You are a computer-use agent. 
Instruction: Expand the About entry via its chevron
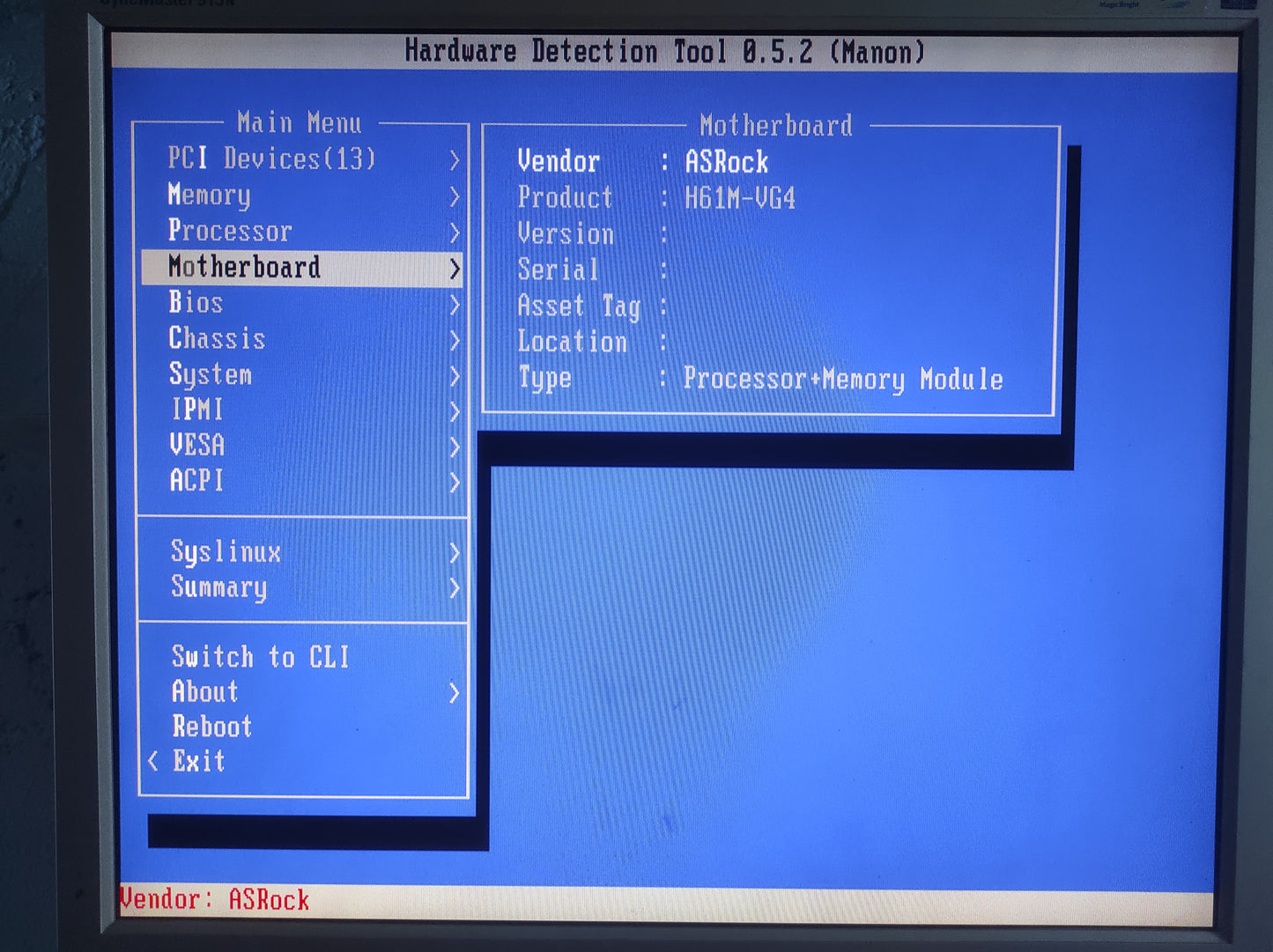[x=455, y=693]
